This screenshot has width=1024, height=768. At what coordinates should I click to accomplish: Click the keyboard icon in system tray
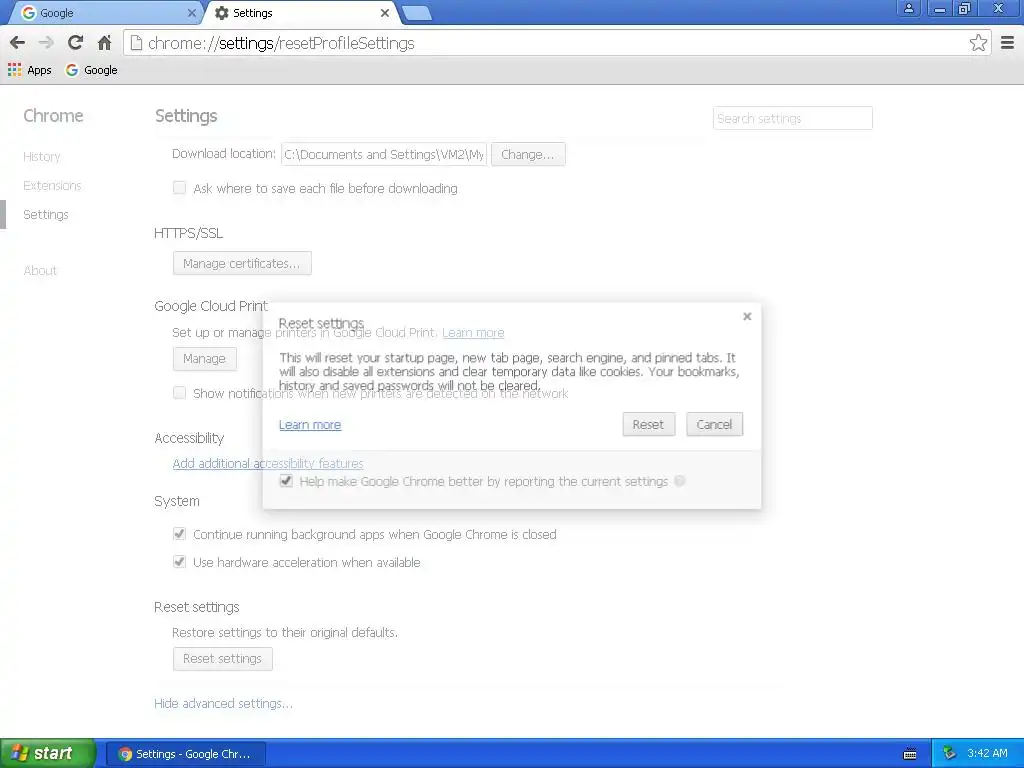coord(910,754)
